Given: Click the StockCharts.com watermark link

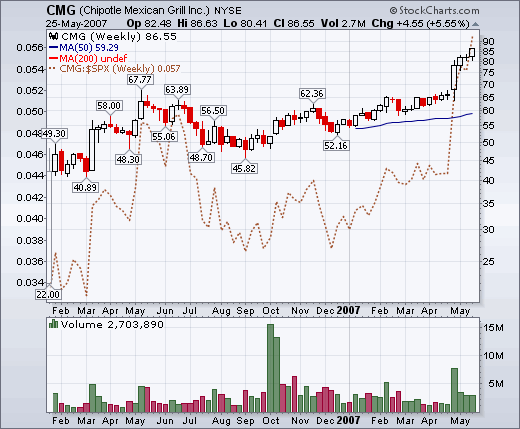Looking at the screenshot, I should point(435,11).
